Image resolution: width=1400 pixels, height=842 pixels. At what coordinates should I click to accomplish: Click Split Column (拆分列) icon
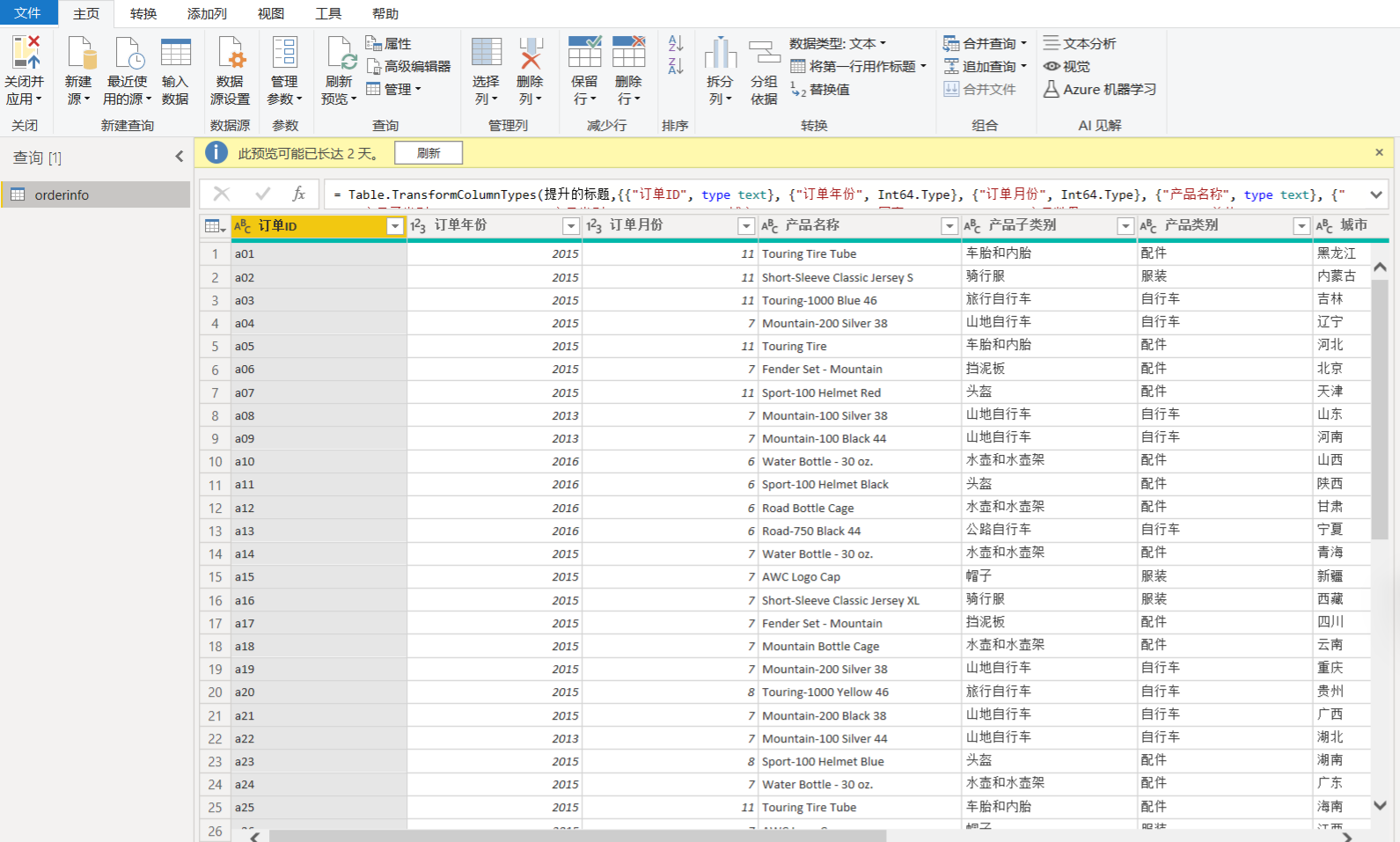click(x=720, y=53)
